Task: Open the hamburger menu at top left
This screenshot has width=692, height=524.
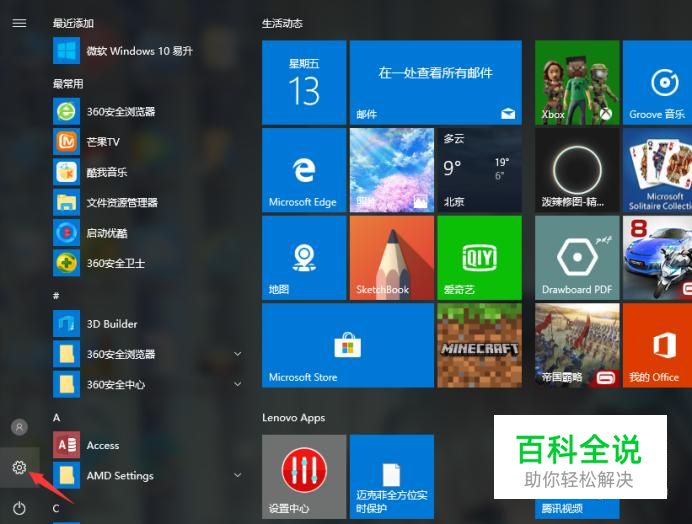Action: (19, 23)
